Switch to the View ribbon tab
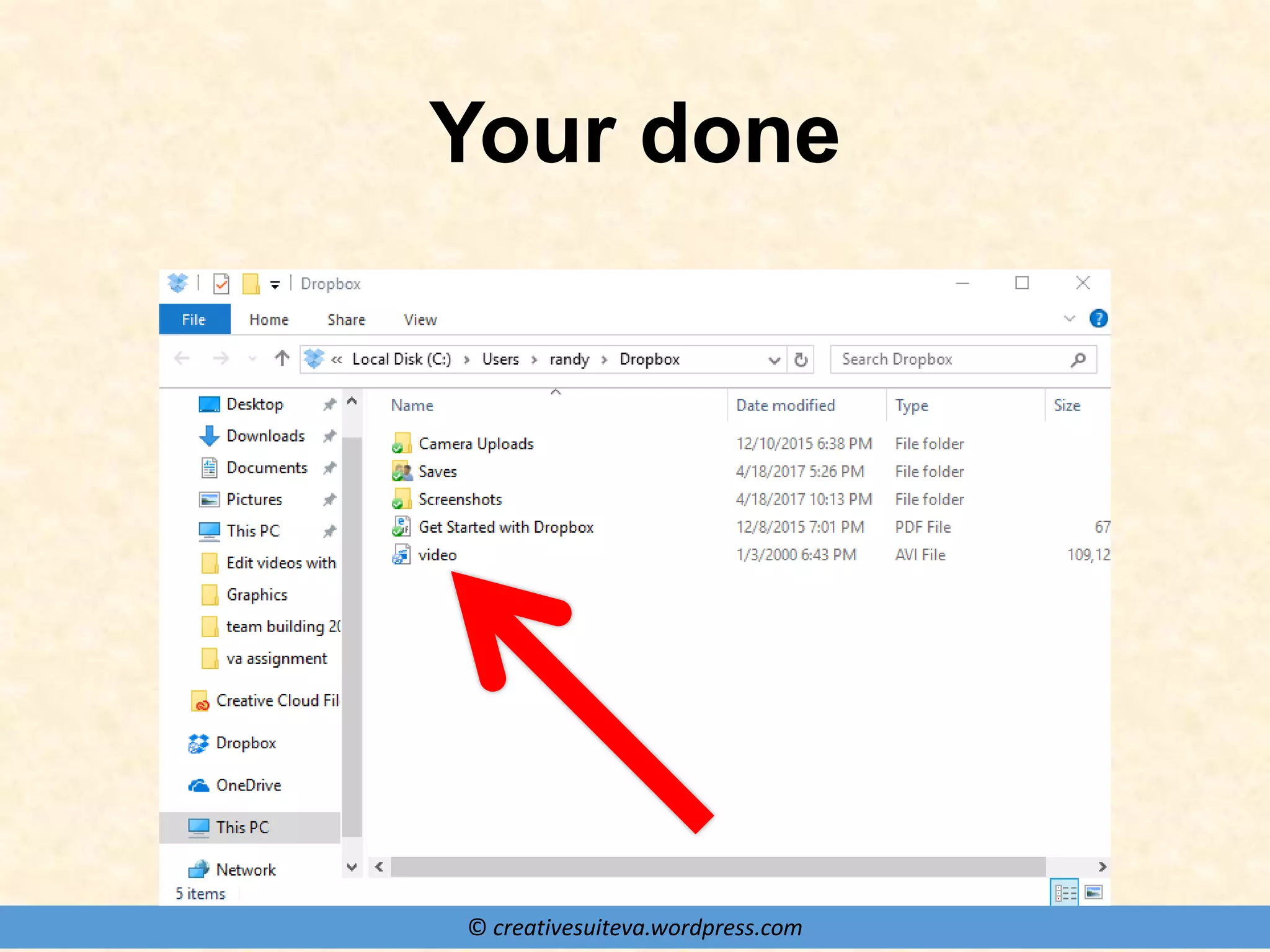Screen dimensions: 1270x952 coord(420,320)
